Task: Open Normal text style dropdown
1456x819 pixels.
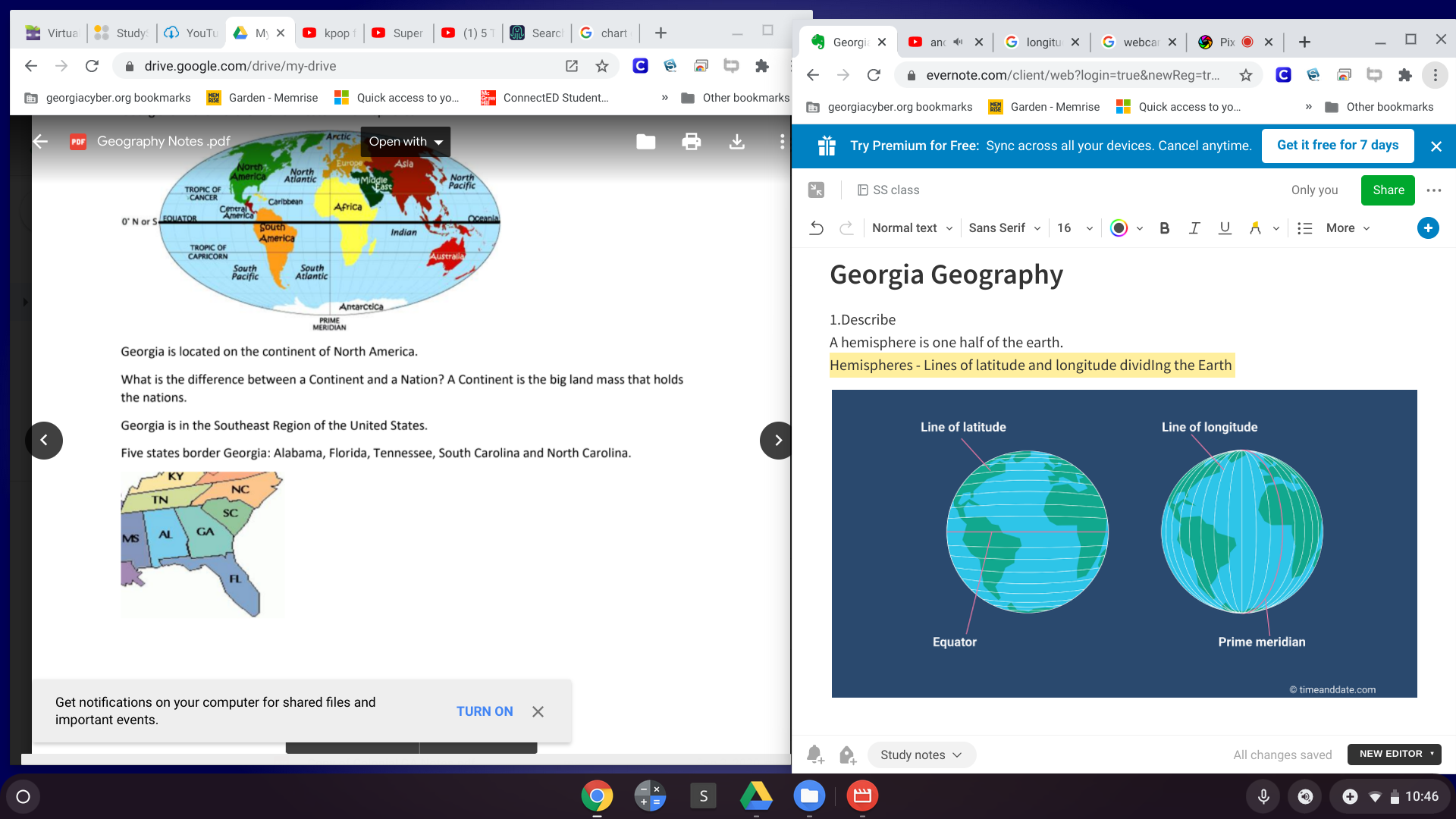Action: [x=912, y=228]
